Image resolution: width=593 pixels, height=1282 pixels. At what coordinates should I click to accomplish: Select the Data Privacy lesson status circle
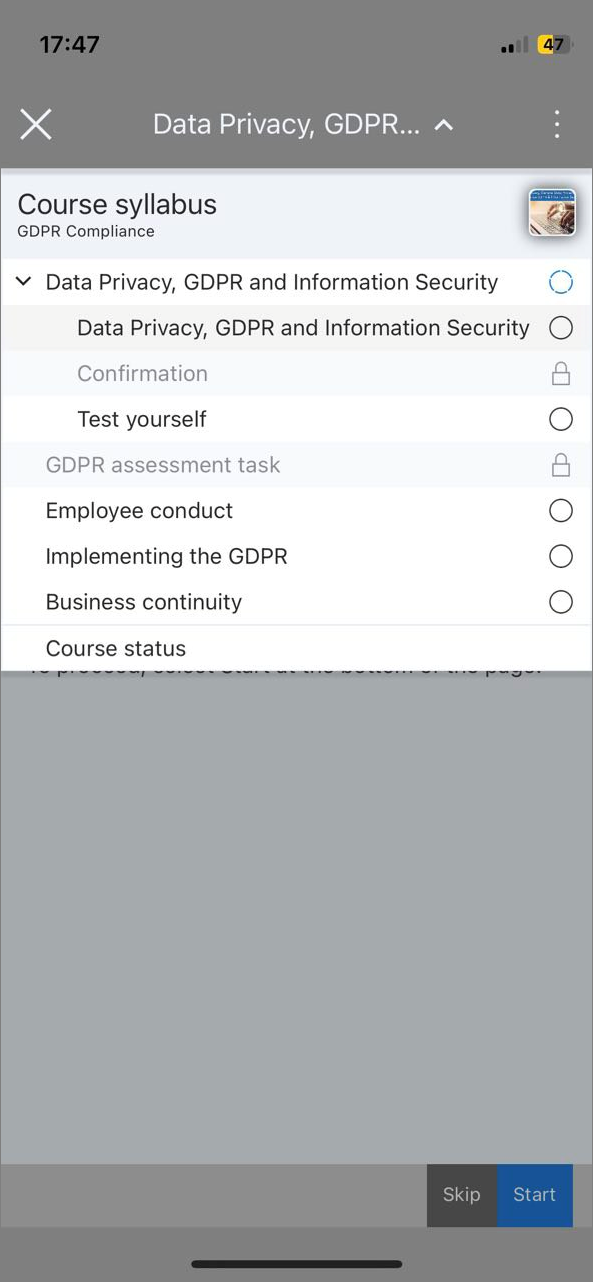(561, 328)
